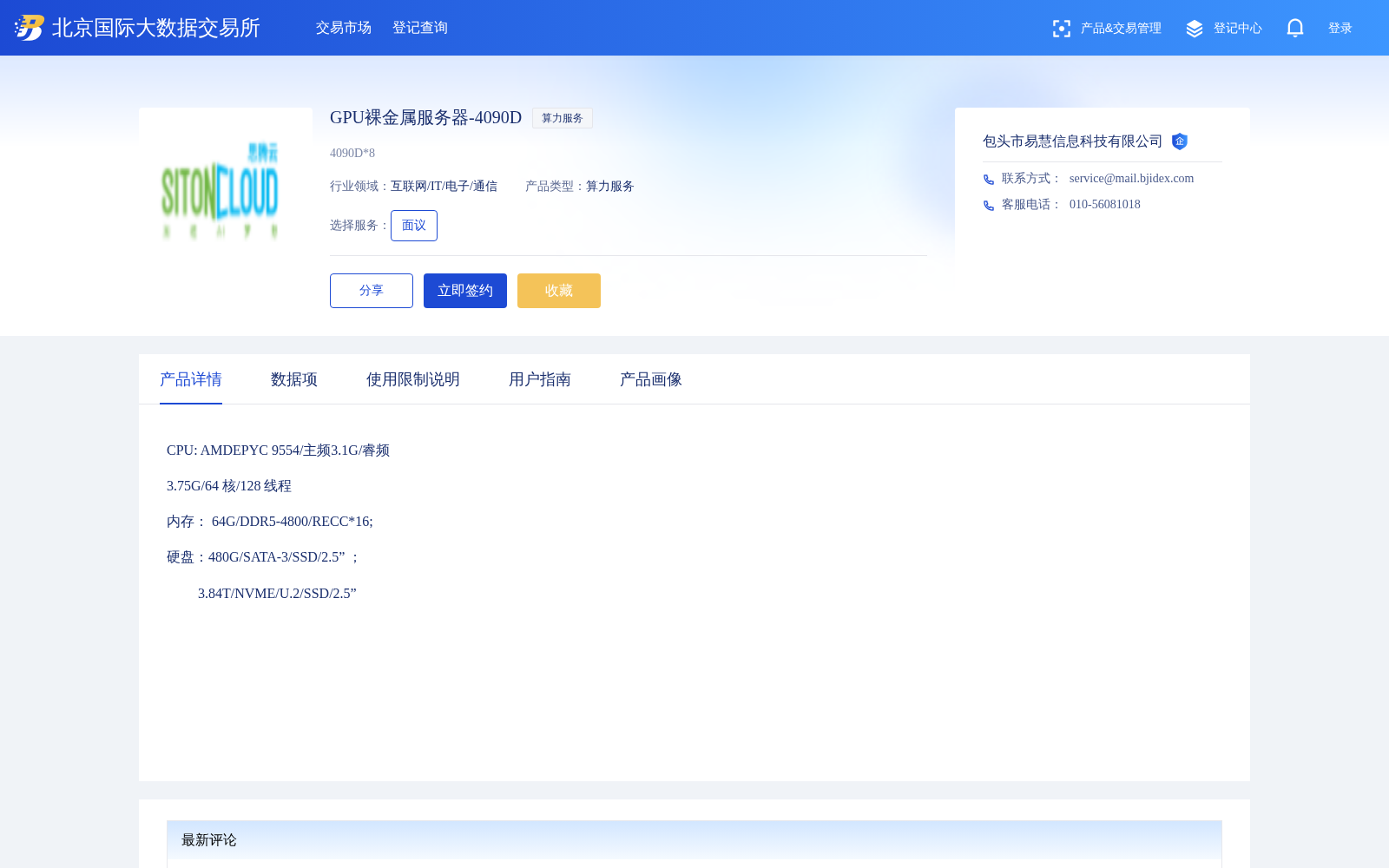Switch to the 产品画像 tab

(x=651, y=379)
